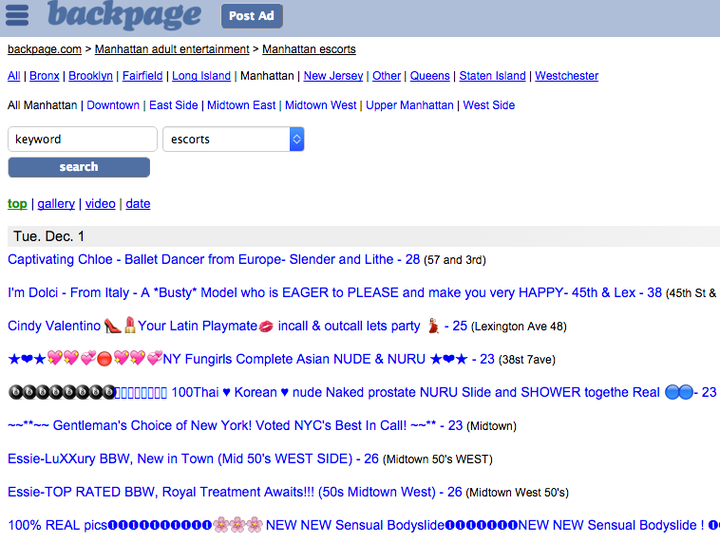720x543 pixels.
Task: Switch to the date view tab
Action: click(x=138, y=204)
